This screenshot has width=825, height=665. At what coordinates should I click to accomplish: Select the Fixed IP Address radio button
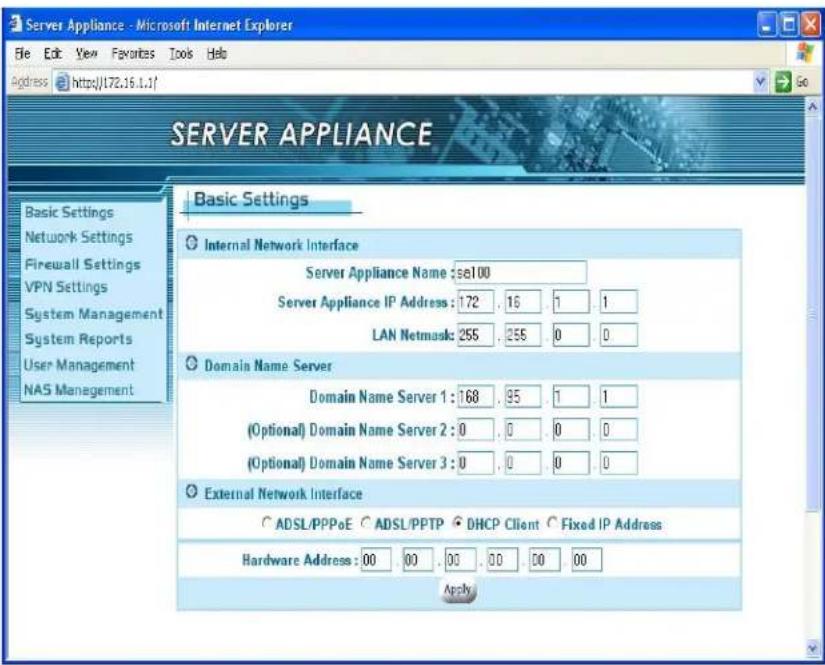tap(552, 523)
